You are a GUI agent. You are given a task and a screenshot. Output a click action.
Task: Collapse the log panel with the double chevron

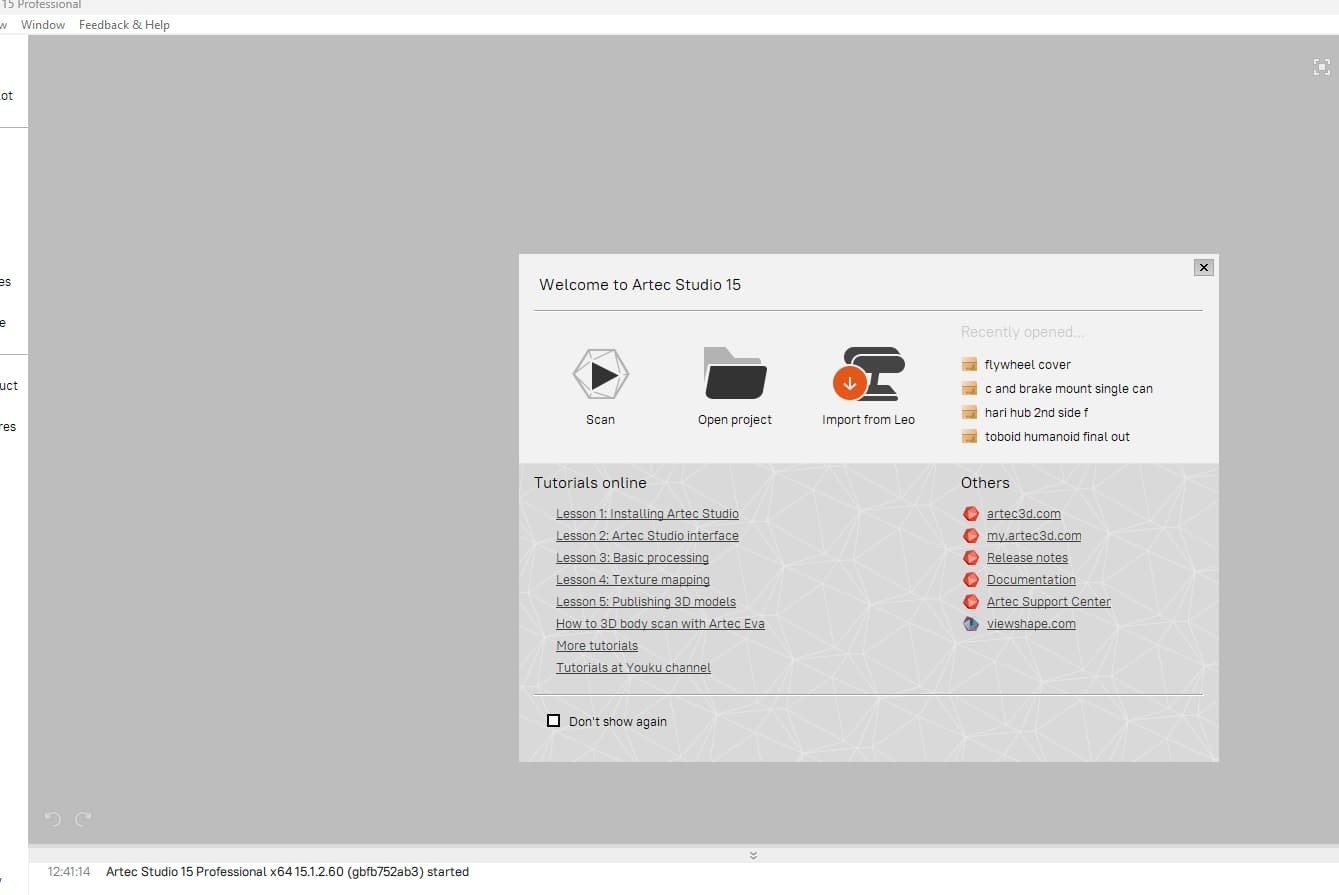point(753,855)
